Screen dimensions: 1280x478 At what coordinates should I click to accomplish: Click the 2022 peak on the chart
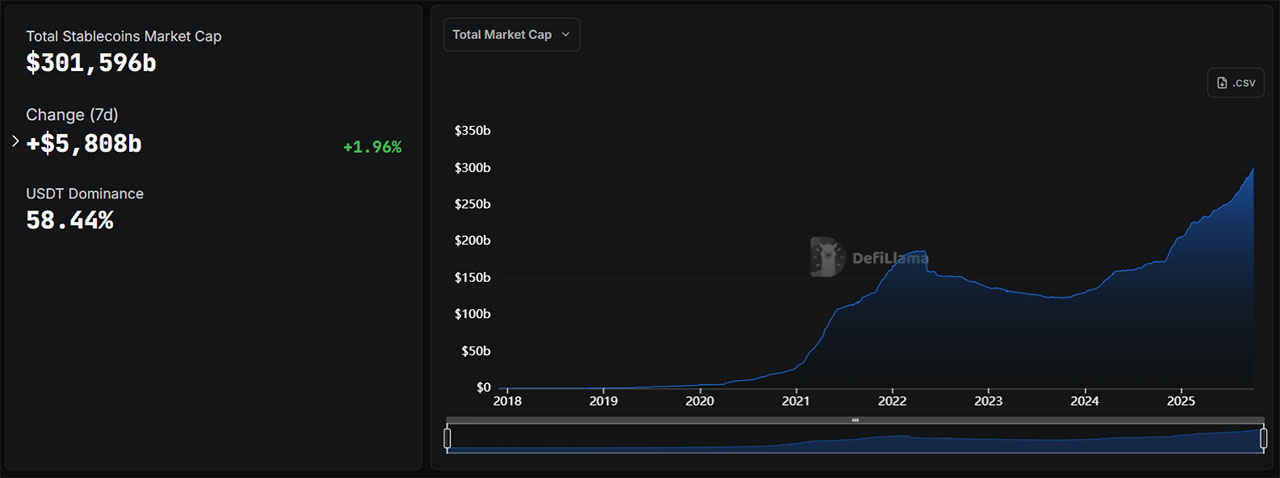click(912, 252)
